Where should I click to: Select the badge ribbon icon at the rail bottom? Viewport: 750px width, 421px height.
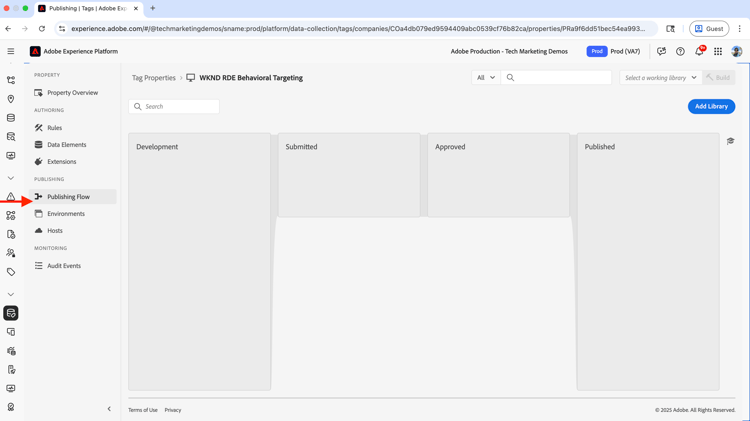tap(11, 407)
